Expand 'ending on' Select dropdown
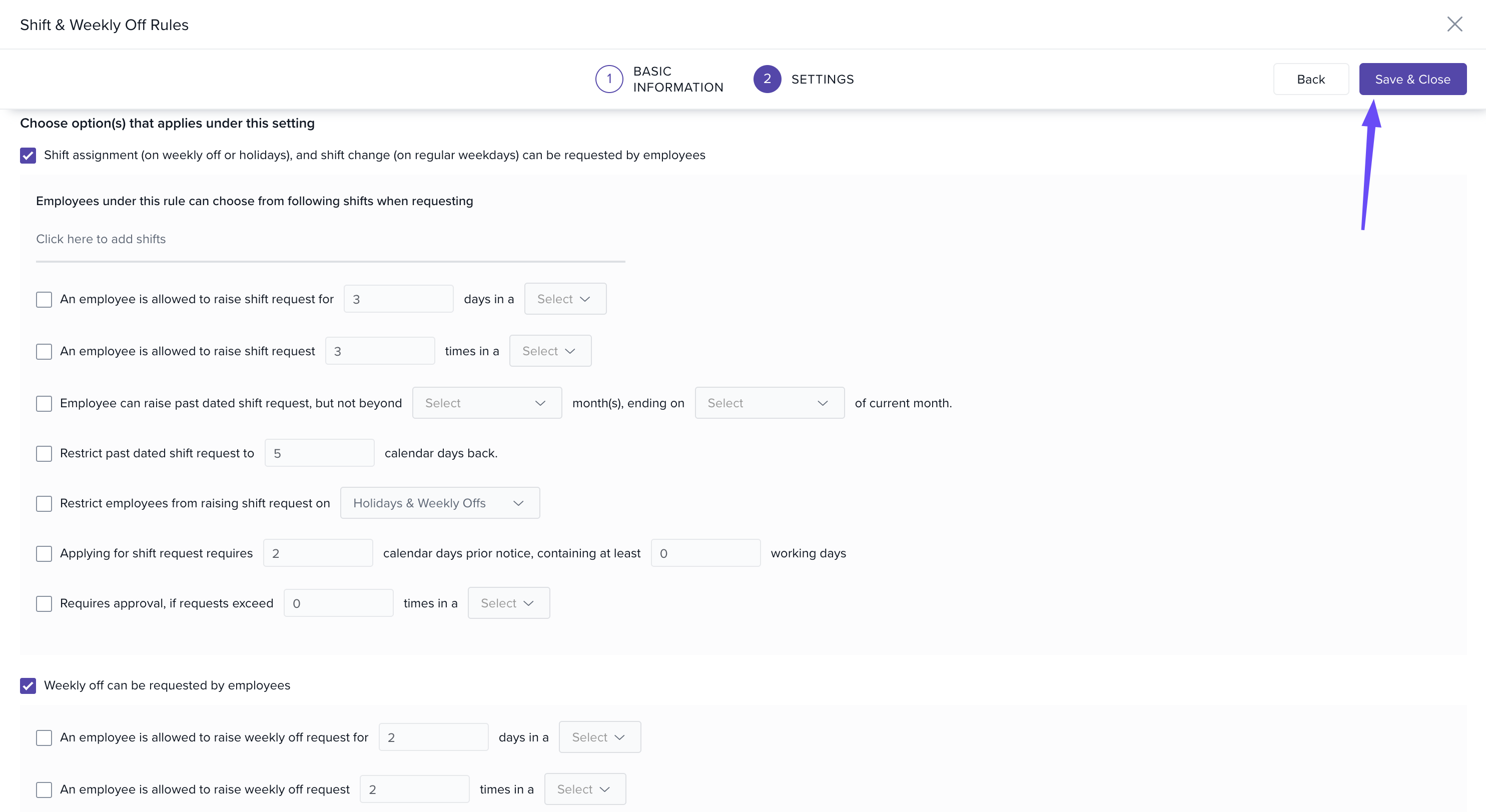The width and height of the screenshot is (1486, 812). (769, 403)
